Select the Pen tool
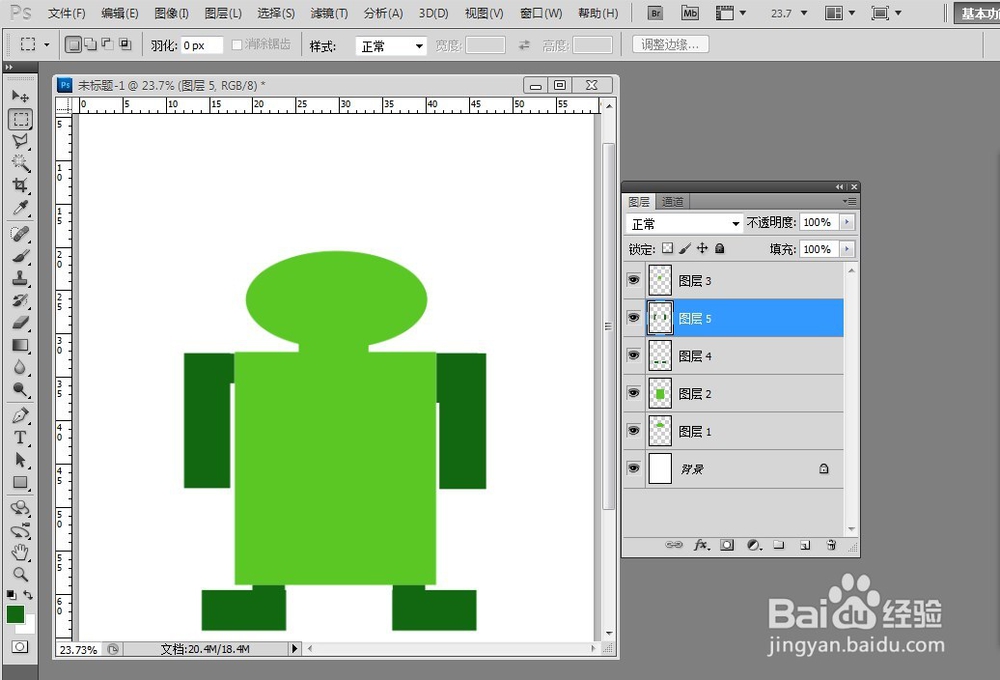This screenshot has width=1000, height=680. pyautogui.click(x=20, y=416)
